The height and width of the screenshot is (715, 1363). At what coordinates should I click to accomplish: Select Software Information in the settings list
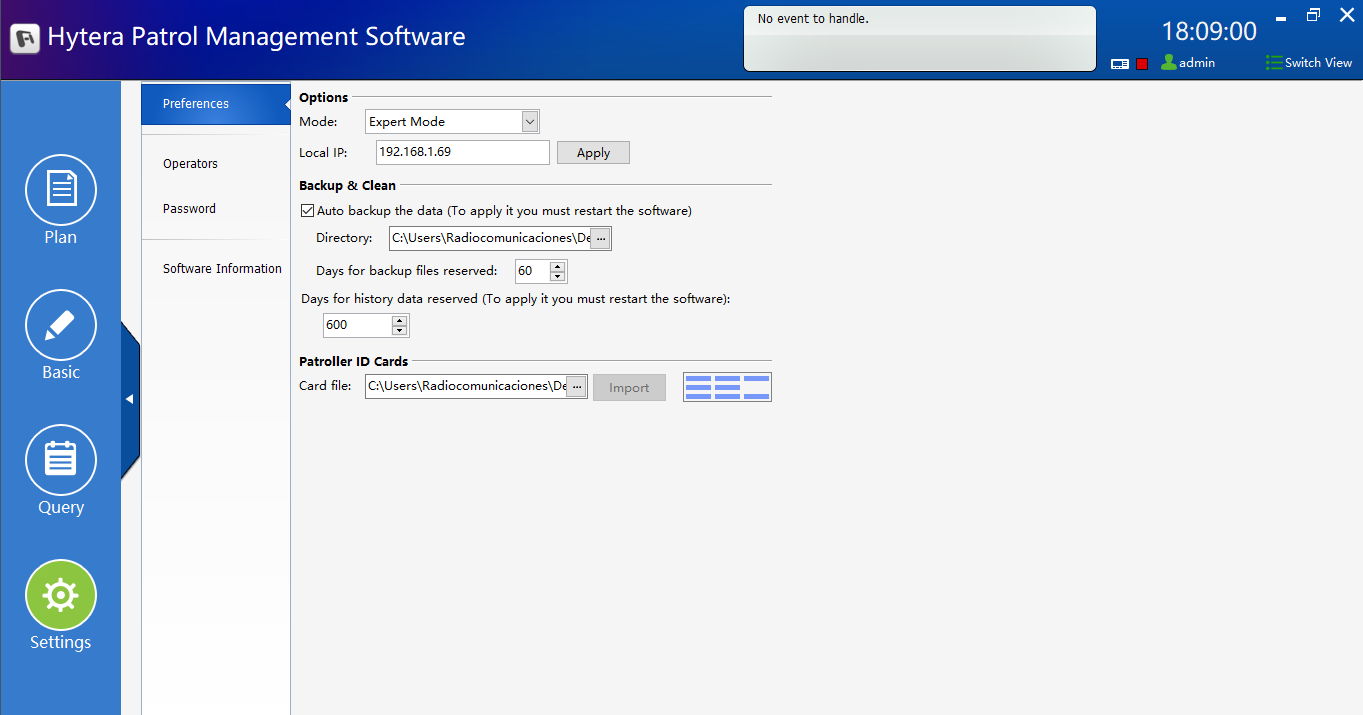(x=222, y=269)
